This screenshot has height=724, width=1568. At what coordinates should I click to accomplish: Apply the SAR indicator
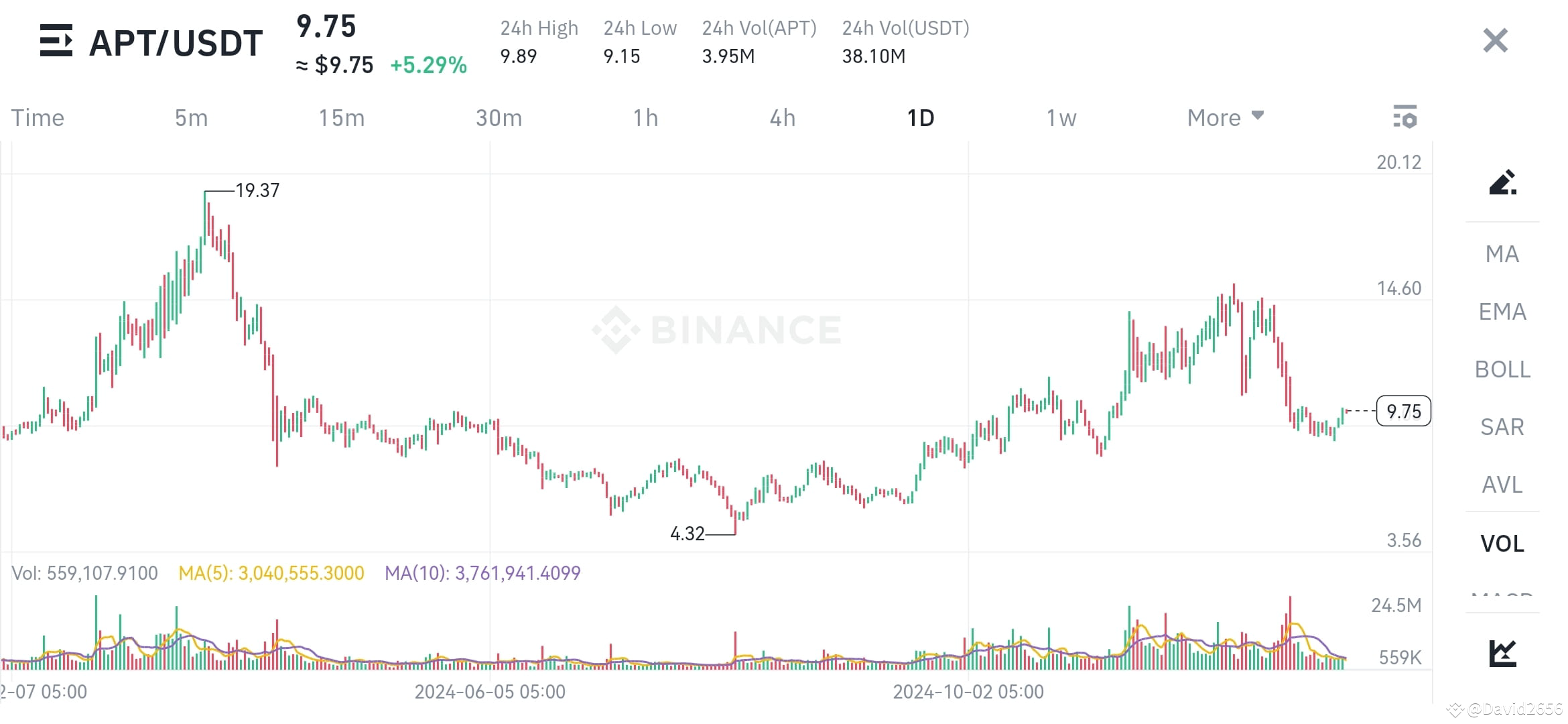[1501, 427]
